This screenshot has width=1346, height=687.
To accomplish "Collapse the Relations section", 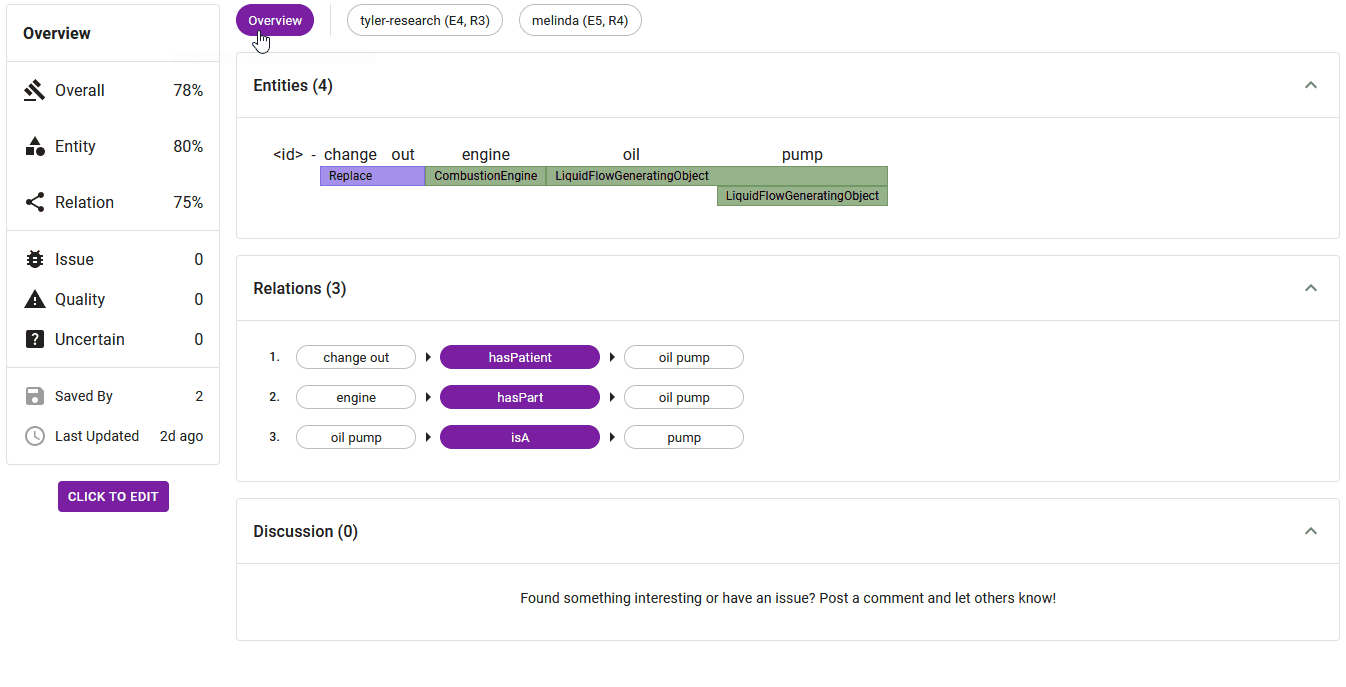I will (1311, 289).
